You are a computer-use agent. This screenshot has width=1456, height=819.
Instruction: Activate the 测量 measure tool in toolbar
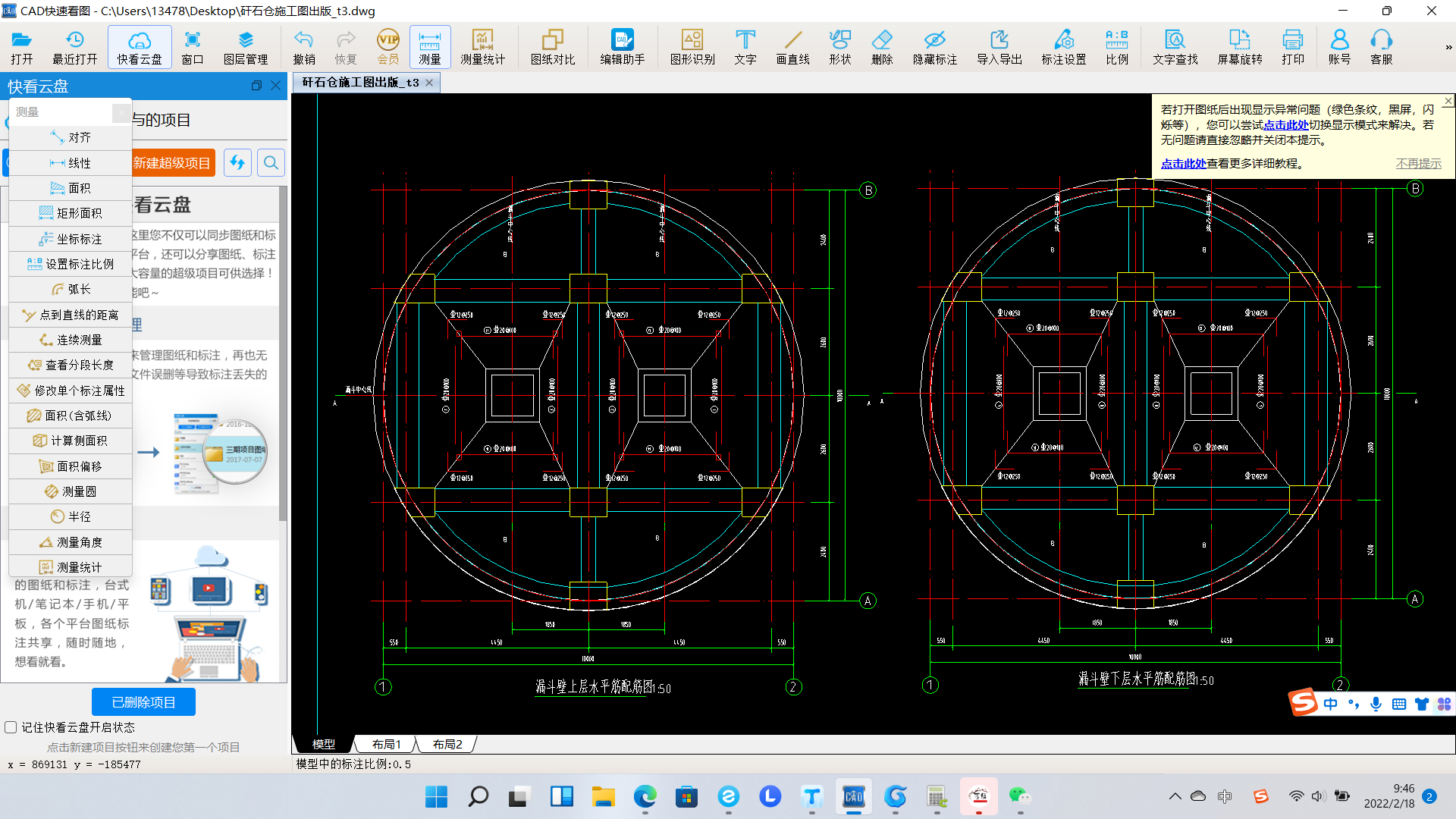430,47
